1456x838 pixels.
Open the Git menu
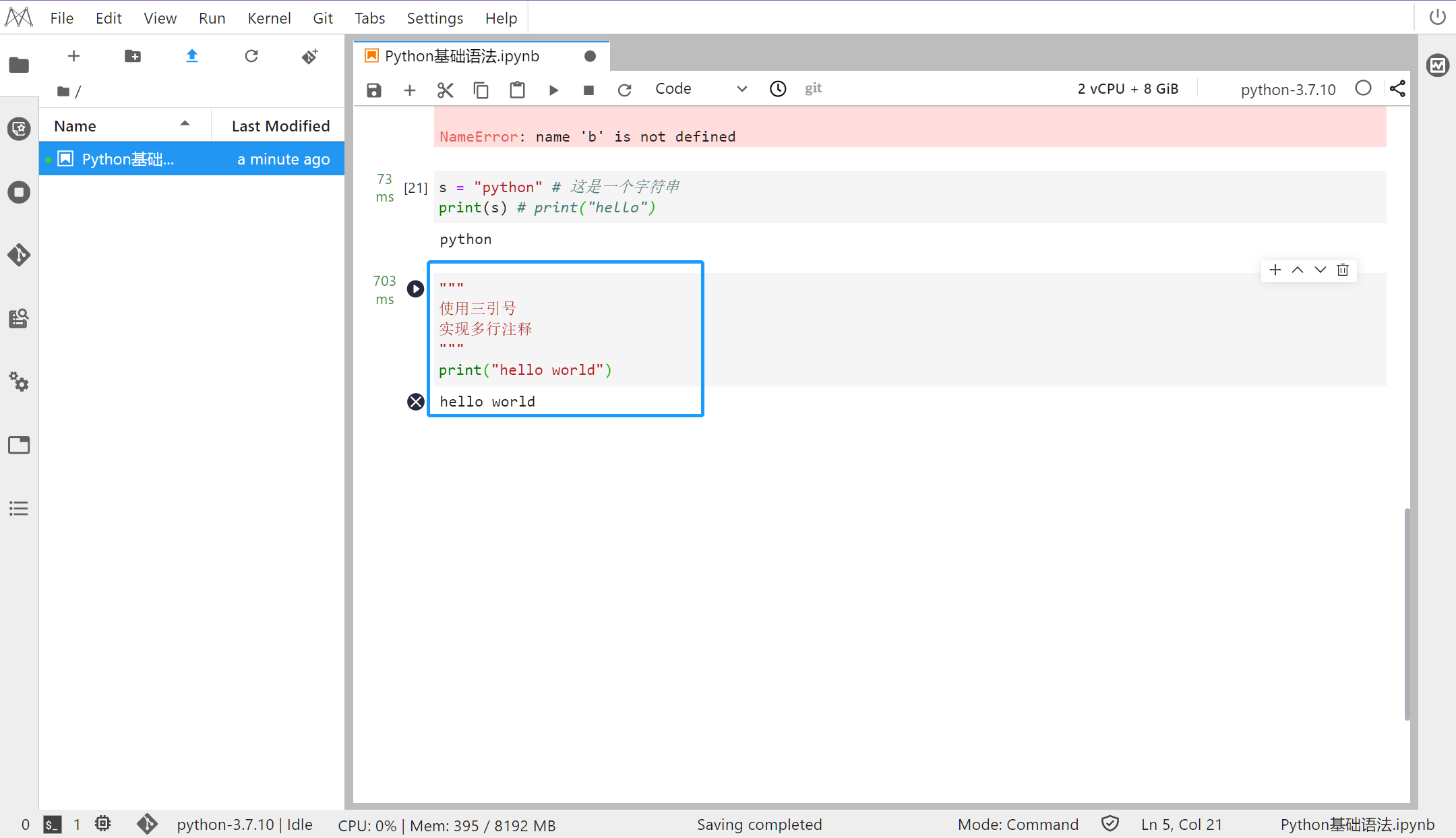323,18
